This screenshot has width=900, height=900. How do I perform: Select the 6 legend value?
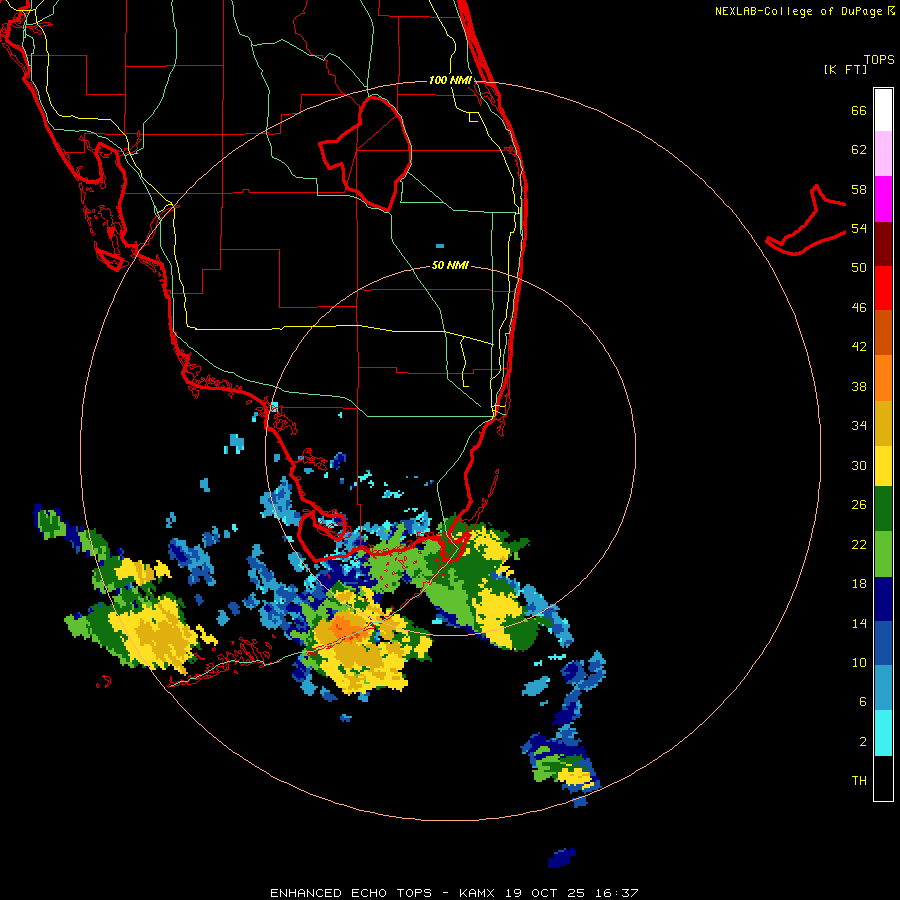(x=863, y=701)
